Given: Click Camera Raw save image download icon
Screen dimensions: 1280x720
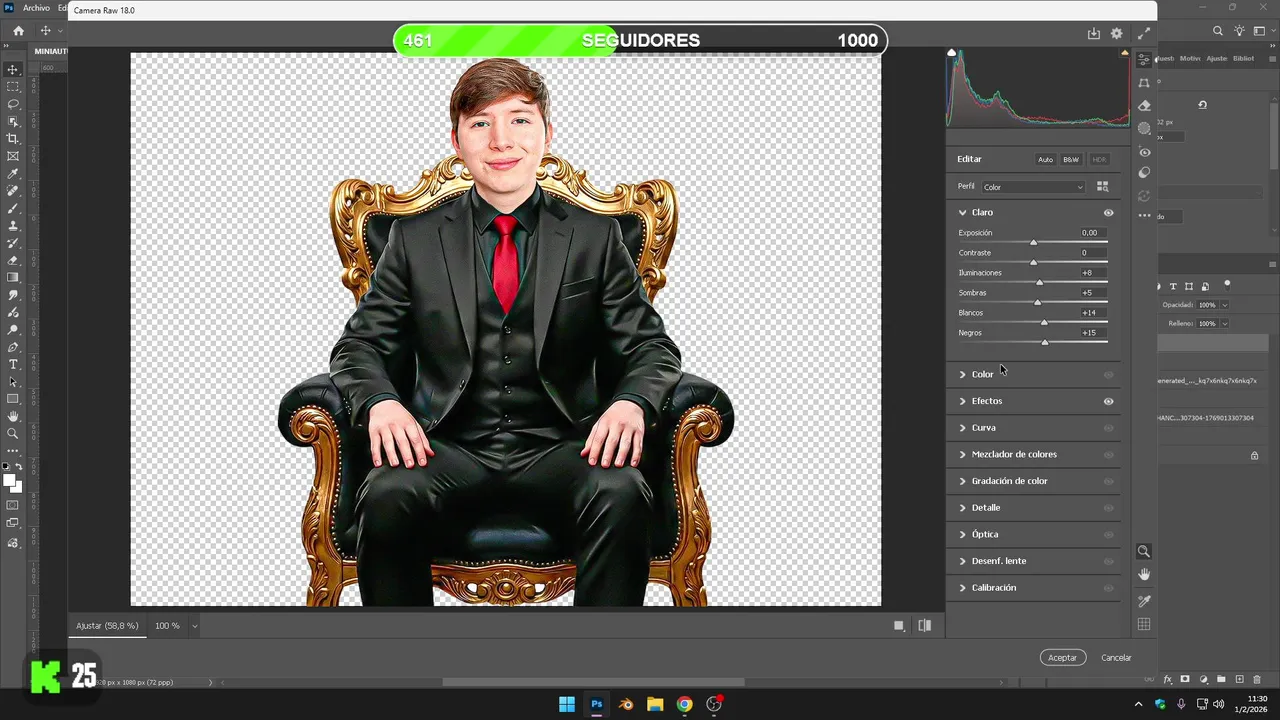Looking at the screenshot, I should [x=1094, y=33].
